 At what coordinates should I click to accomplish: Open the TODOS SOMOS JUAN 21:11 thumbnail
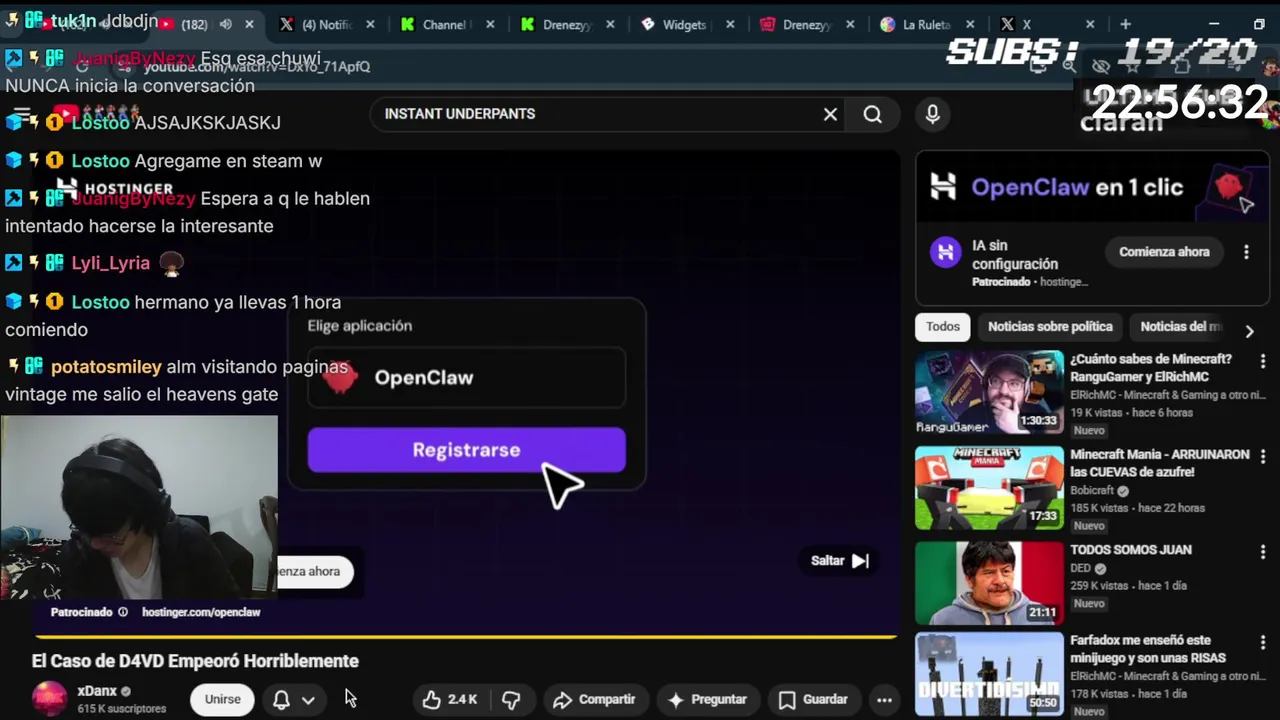(989, 583)
